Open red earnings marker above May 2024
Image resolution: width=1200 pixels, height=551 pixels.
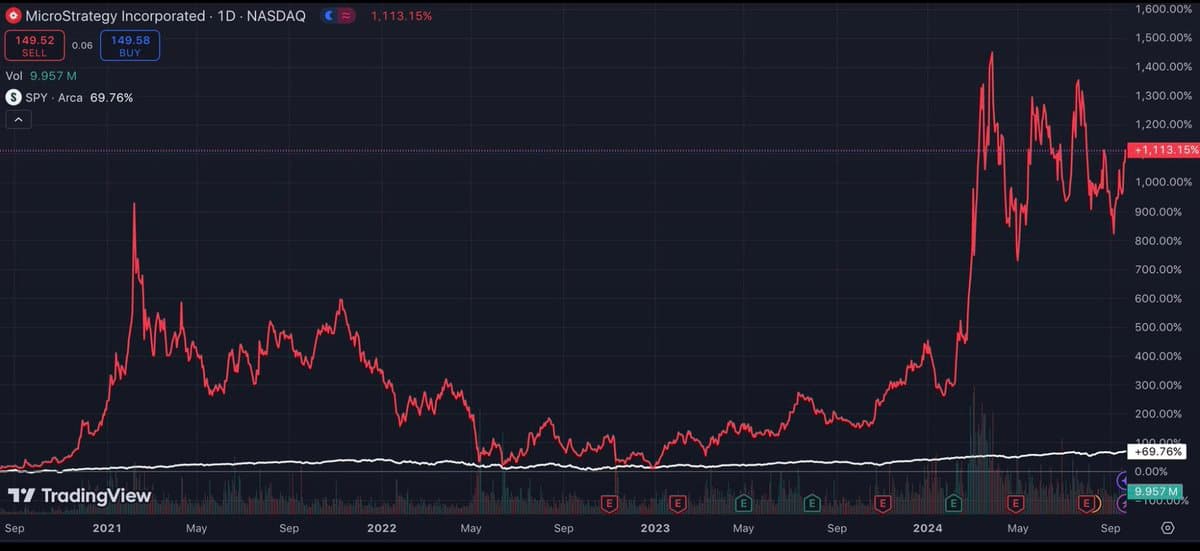[x=1016, y=502]
